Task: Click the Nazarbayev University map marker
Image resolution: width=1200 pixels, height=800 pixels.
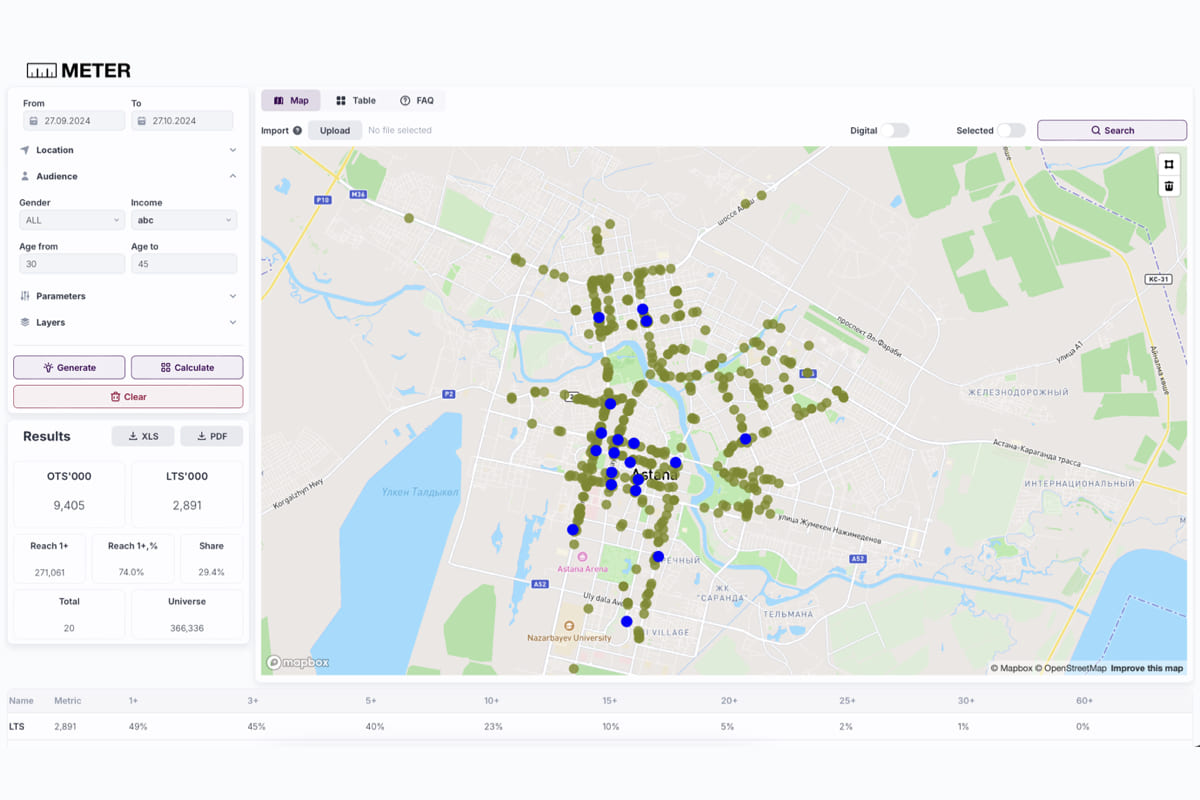Action: 569,626
